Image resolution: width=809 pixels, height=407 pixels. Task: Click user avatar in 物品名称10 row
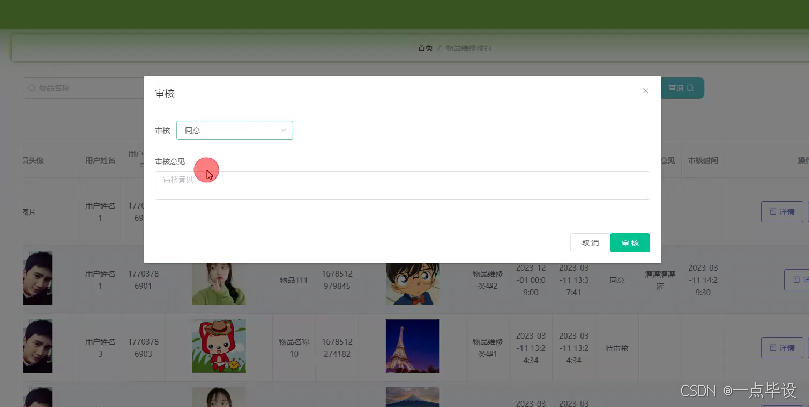[37, 346]
